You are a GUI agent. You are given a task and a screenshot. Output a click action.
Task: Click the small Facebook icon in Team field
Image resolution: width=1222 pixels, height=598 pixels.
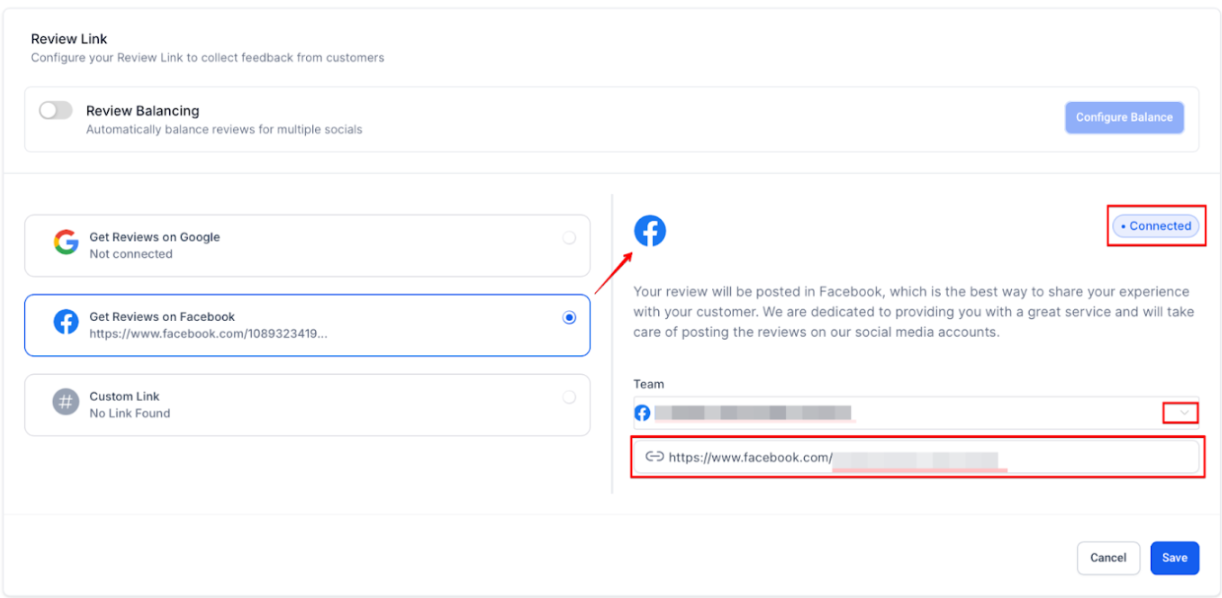643,412
